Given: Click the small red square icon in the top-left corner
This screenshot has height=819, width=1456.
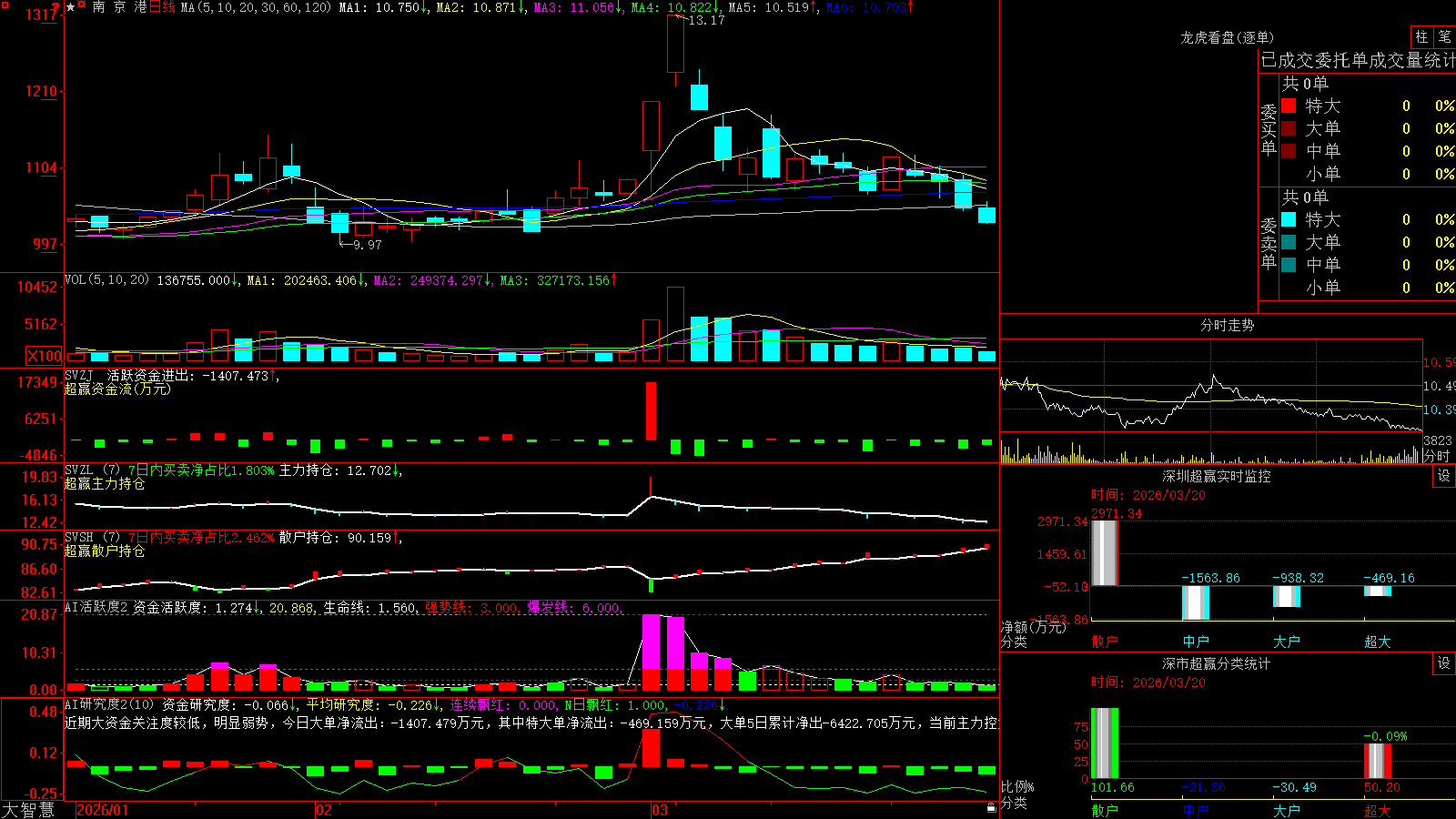Looking at the screenshot, I should pos(5,5).
